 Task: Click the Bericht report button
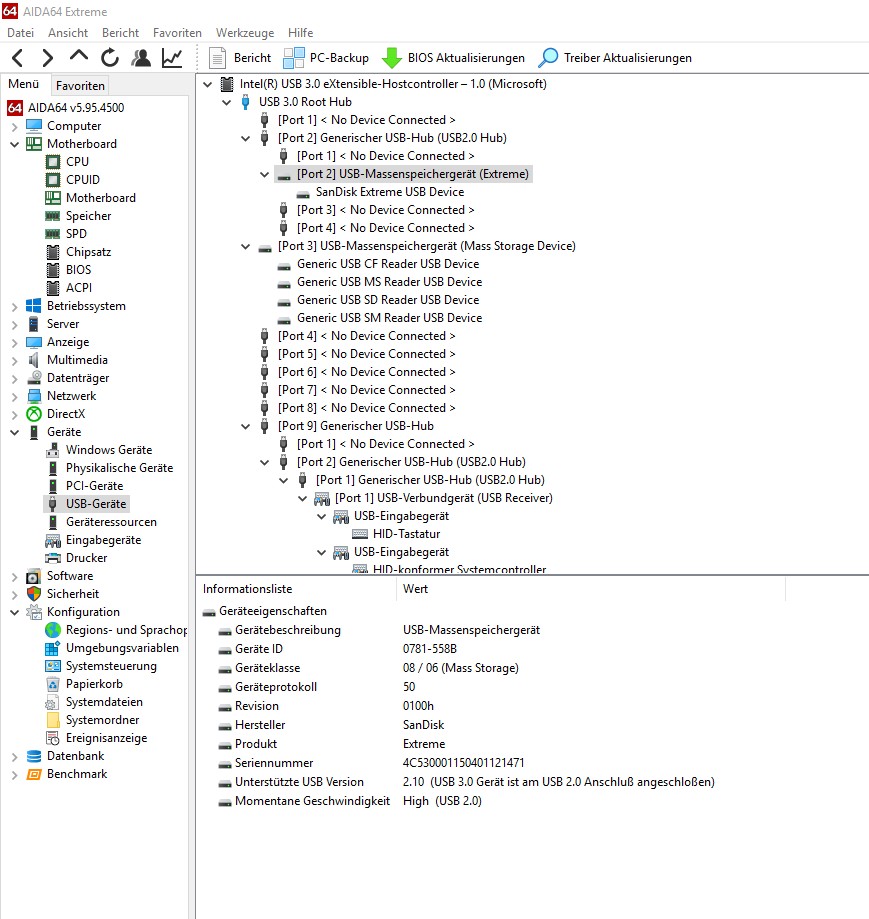pos(240,57)
